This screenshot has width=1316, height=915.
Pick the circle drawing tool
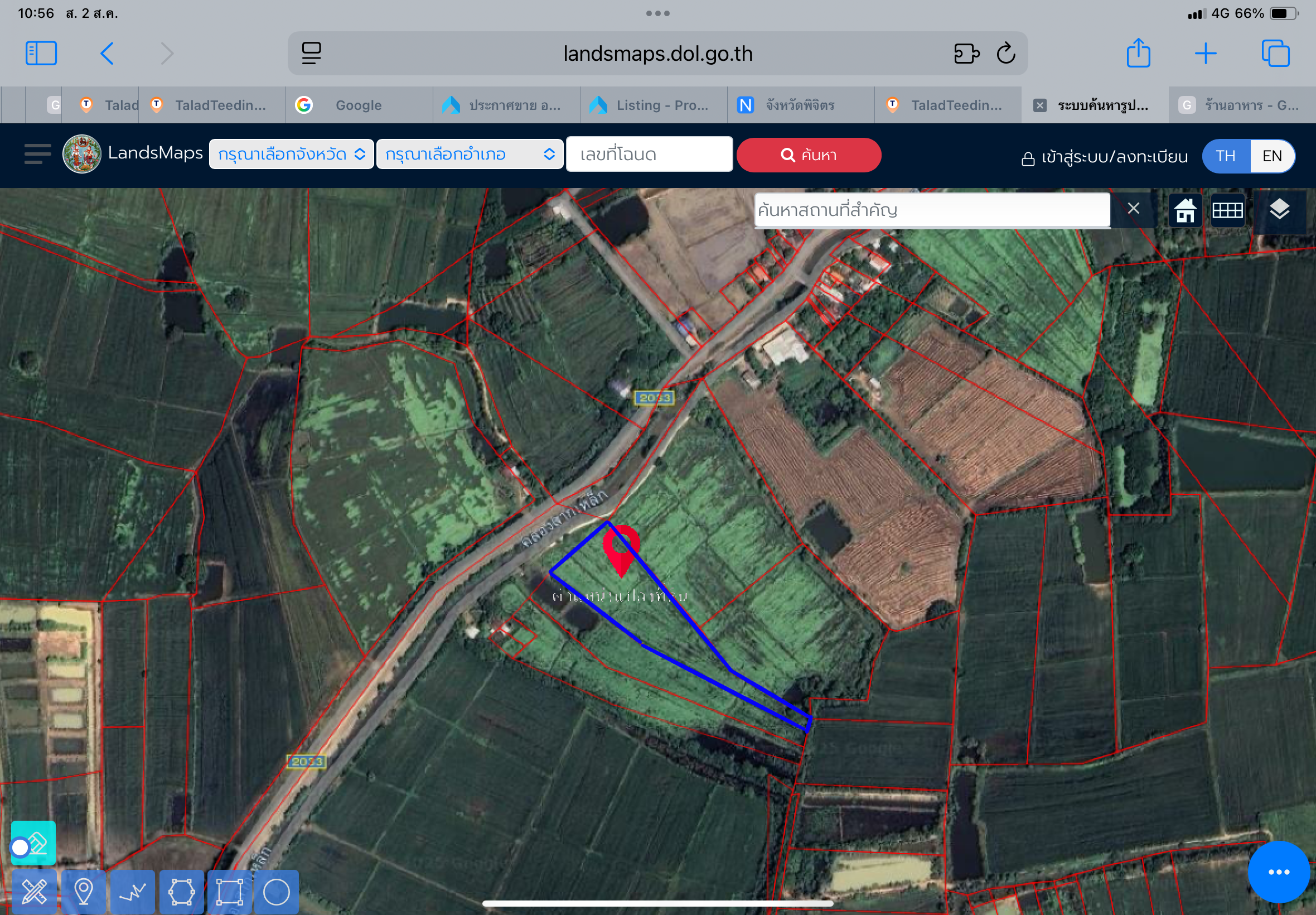click(x=276, y=892)
